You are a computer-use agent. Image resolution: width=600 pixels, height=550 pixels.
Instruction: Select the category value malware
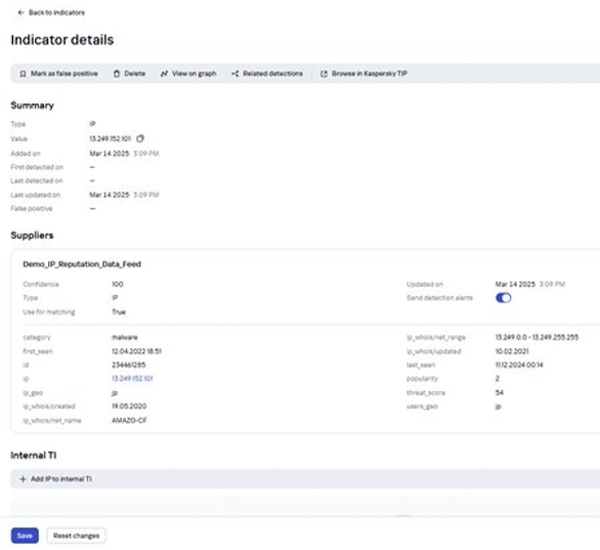click(x=125, y=337)
